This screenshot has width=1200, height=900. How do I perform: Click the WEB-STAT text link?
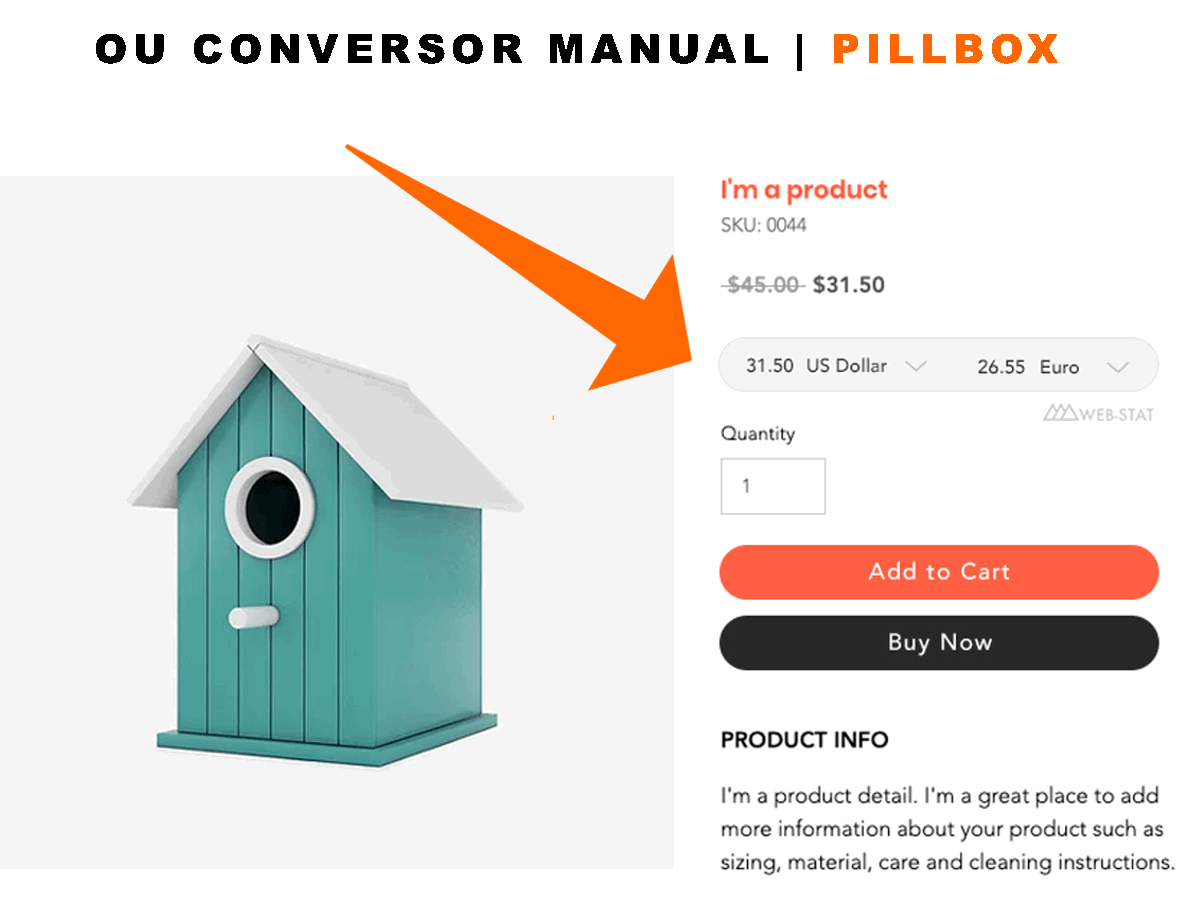pos(1116,414)
